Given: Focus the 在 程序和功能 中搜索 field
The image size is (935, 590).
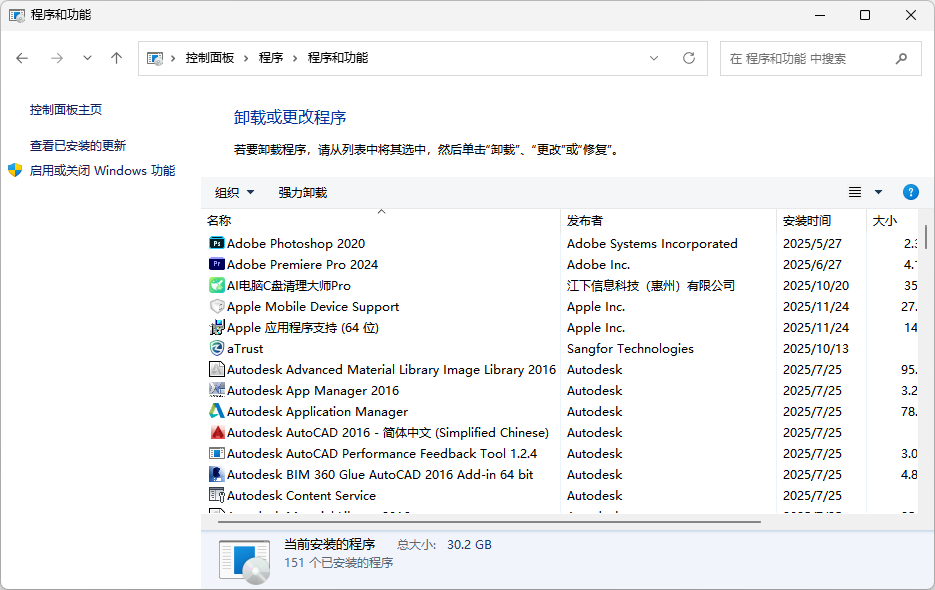Looking at the screenshot, I should 821,58.
